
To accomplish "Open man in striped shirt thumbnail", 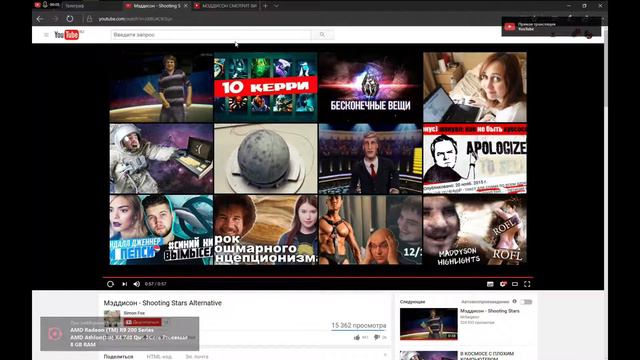I will tap(161, 87).
